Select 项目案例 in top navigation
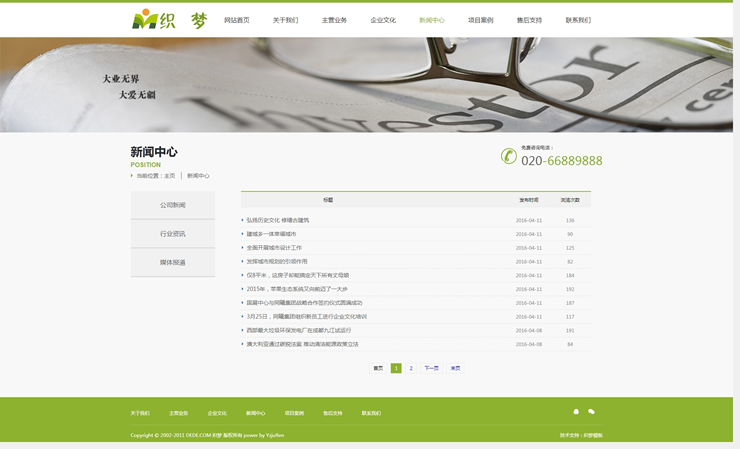Image resolution: width=740 pixels, height=449 pixels. pyautogui.click(x=480, y=20)
